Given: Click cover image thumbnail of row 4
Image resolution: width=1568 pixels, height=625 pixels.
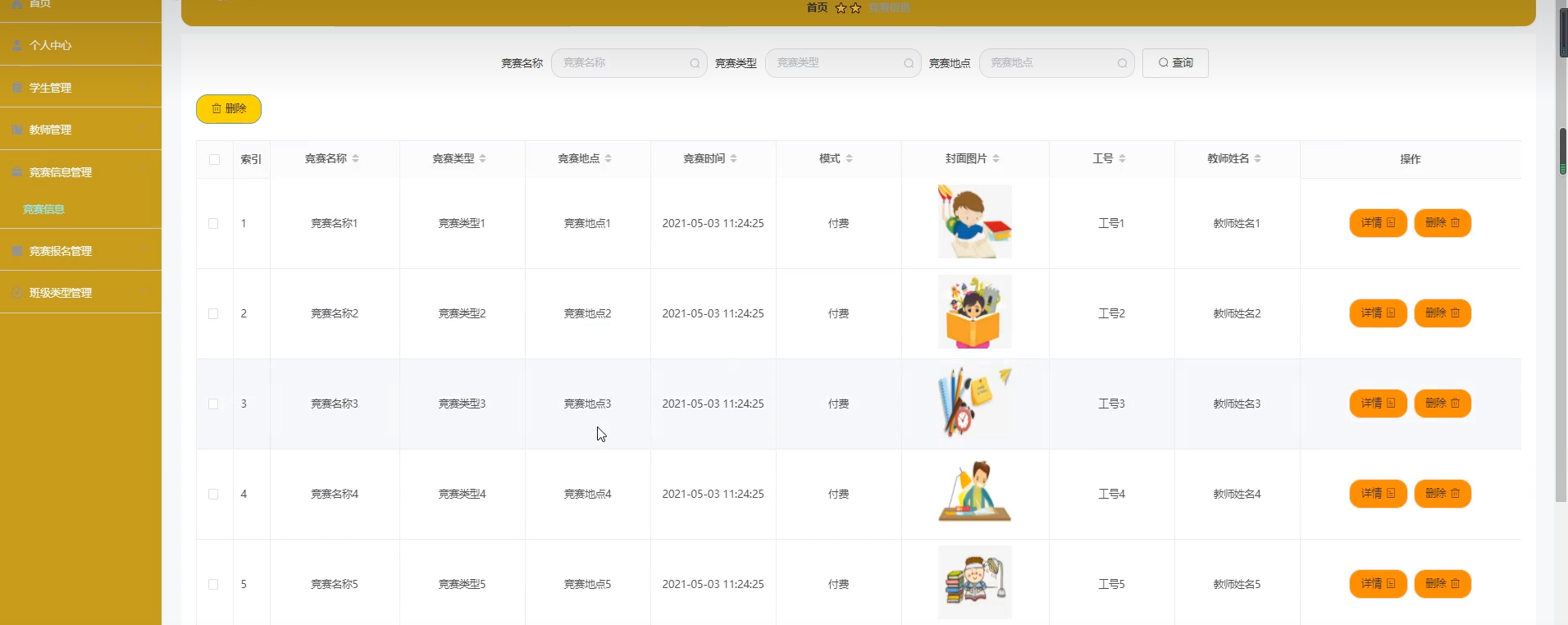Looking at the screenshot, I should click(x=975, y=492).
